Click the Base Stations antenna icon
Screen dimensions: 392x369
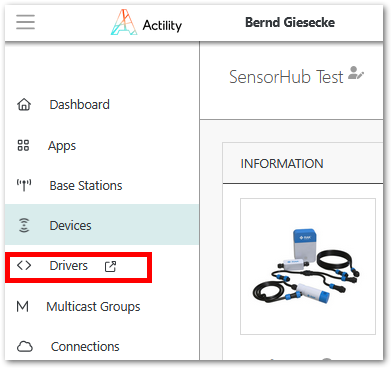point(24,185)
